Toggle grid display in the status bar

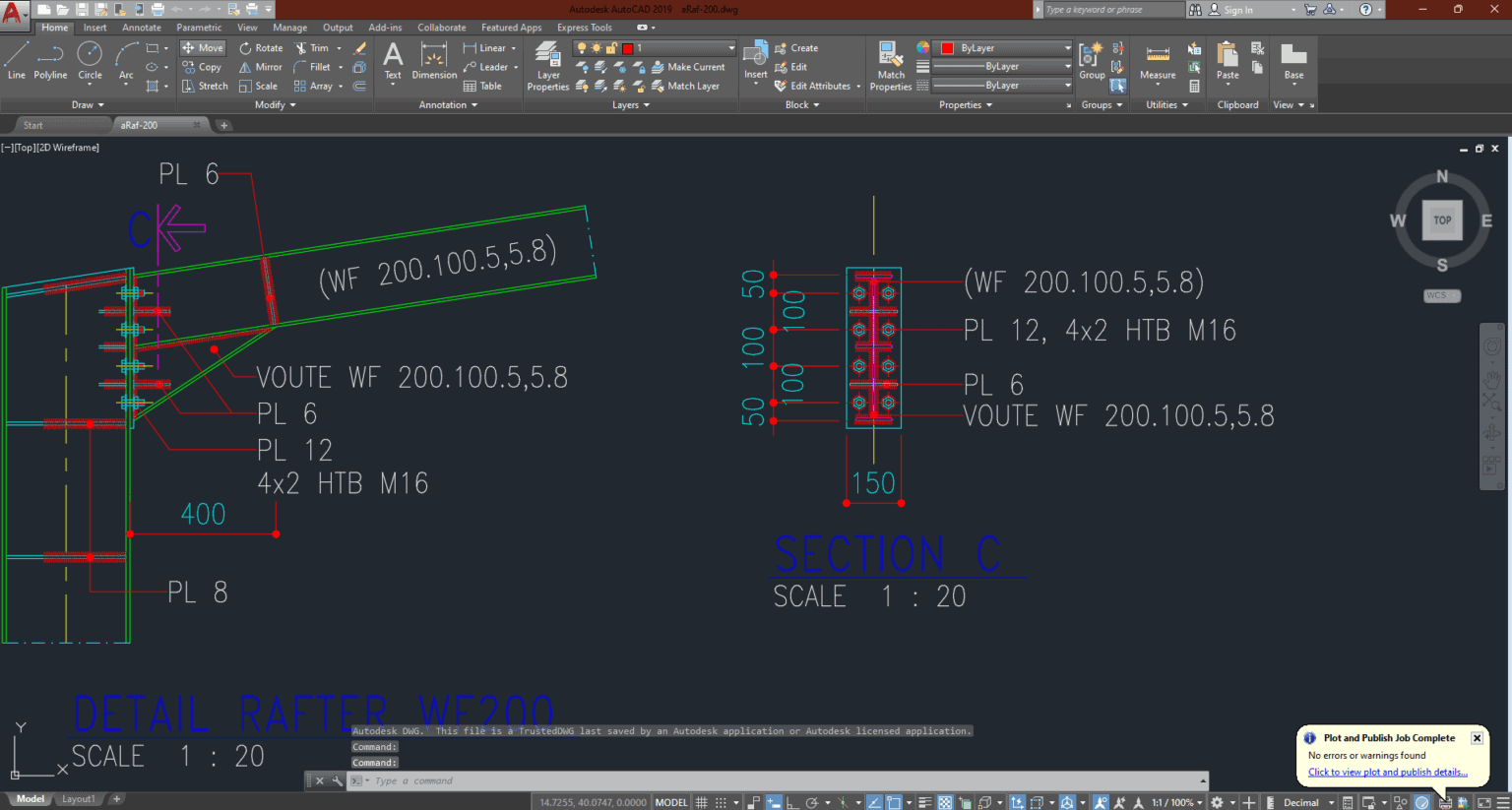(x=702, y=802)
